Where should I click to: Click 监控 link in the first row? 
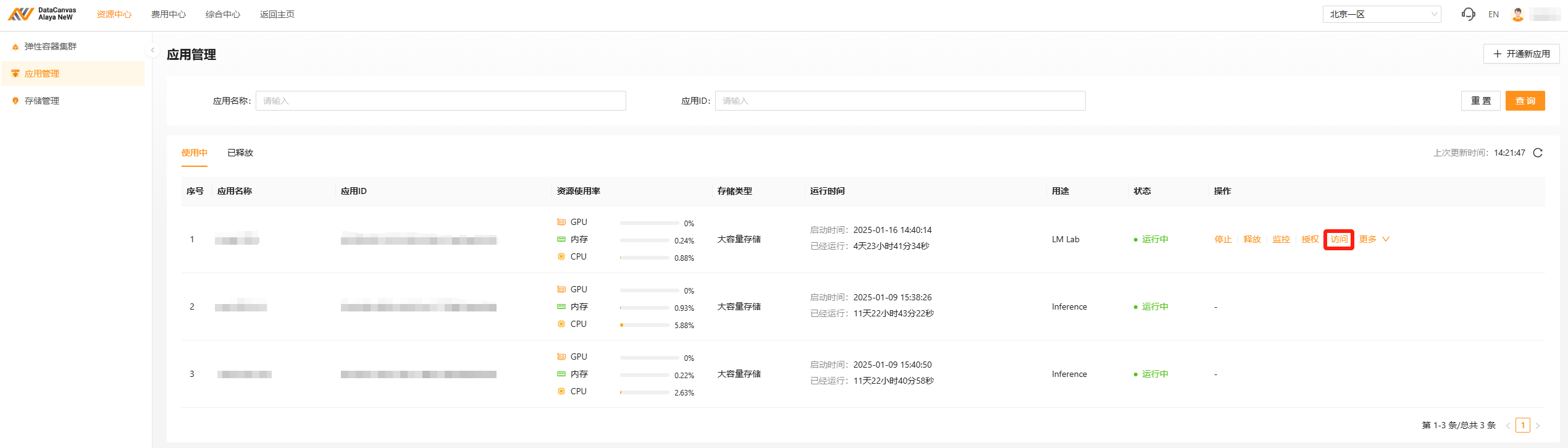click(x=1281, y=239)
